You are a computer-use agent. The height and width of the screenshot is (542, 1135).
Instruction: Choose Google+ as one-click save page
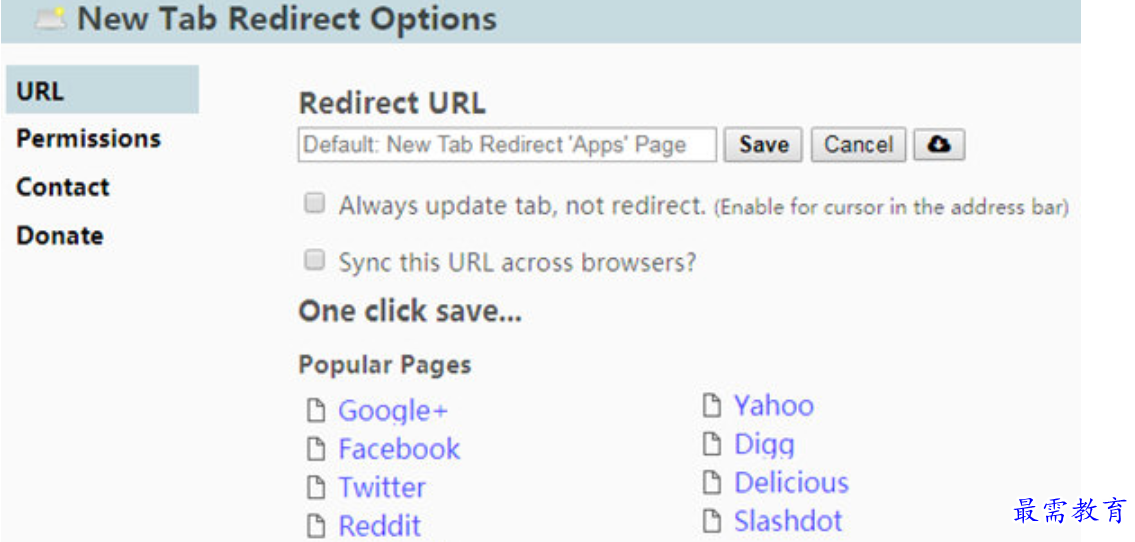[393, 411]
